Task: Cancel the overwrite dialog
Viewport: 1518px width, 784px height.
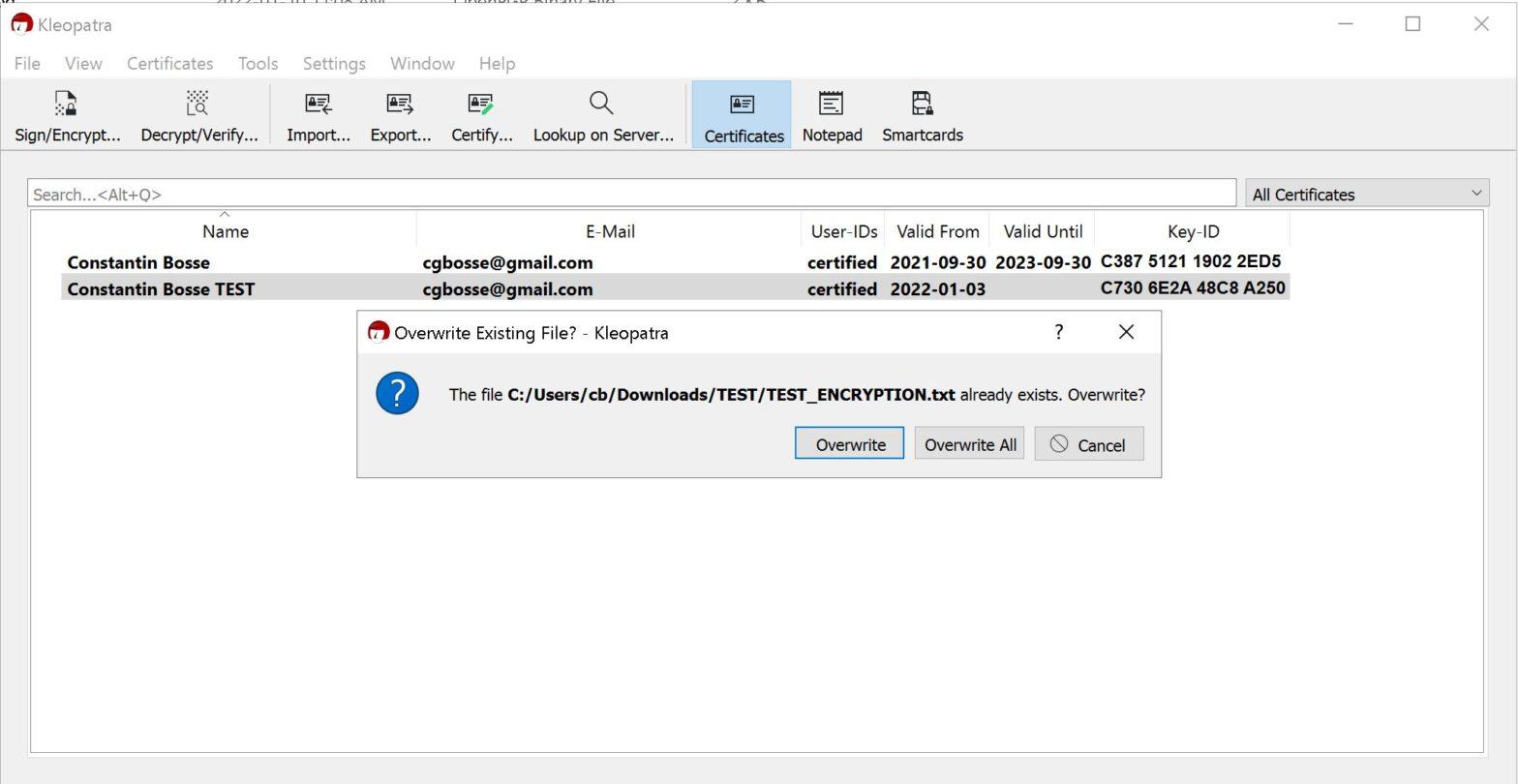Action: pos(1089,443)
